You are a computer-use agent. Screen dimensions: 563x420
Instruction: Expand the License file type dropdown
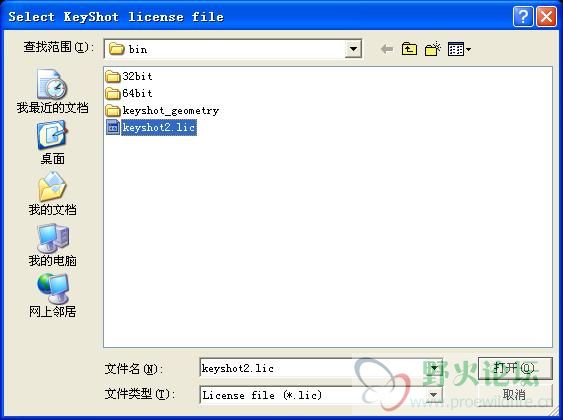click(x=434, y=395)
